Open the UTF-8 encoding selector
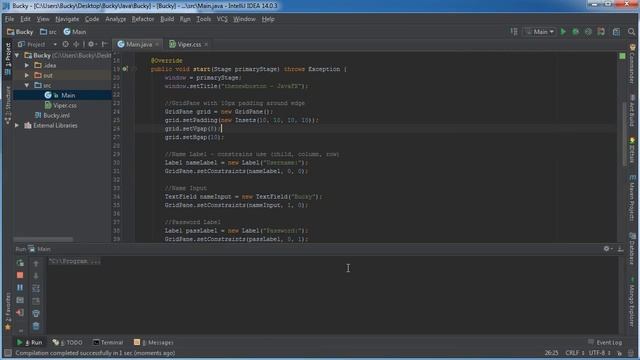Screen dimensions: 640x360 pyautogui.click(x=599, y=353)
